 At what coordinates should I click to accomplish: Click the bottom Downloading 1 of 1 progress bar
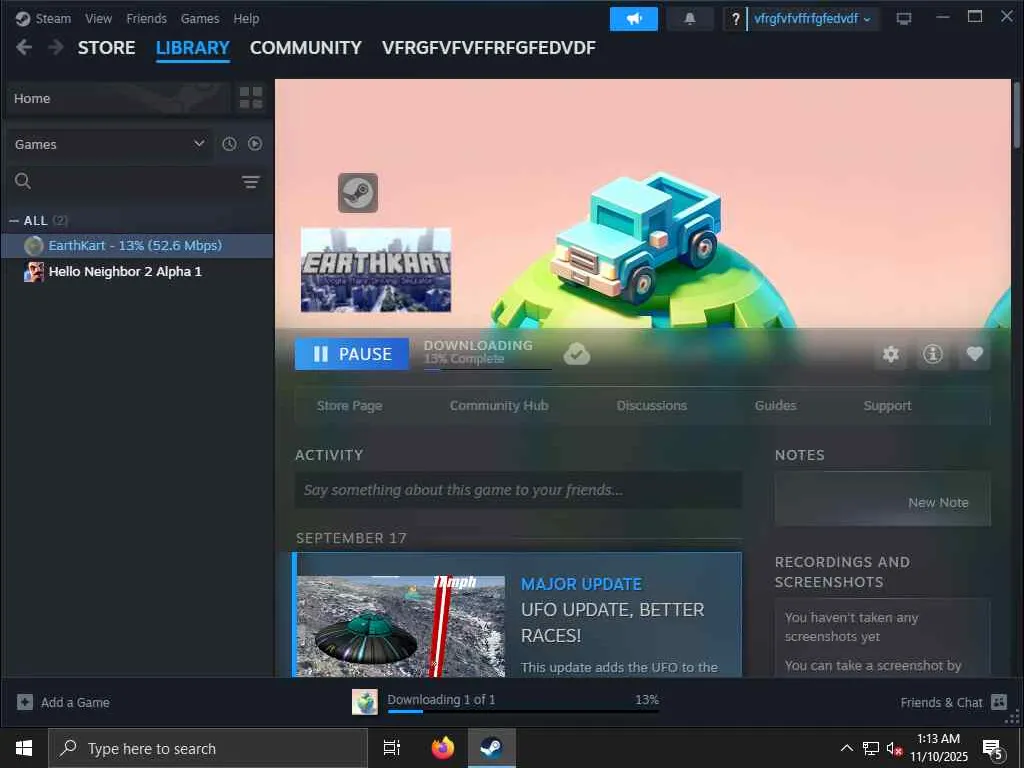click(523, 711)
